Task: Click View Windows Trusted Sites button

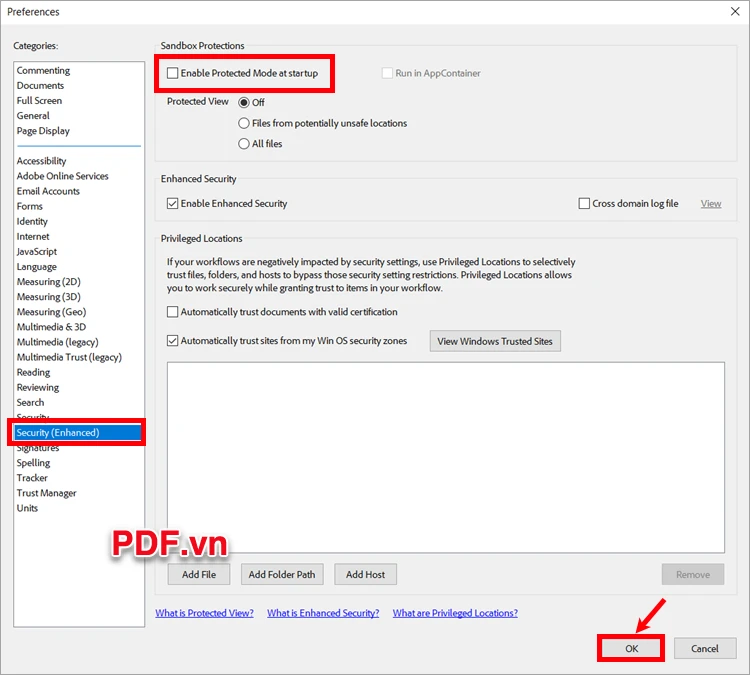Action: pyautogui.click(x=495, y=341)
